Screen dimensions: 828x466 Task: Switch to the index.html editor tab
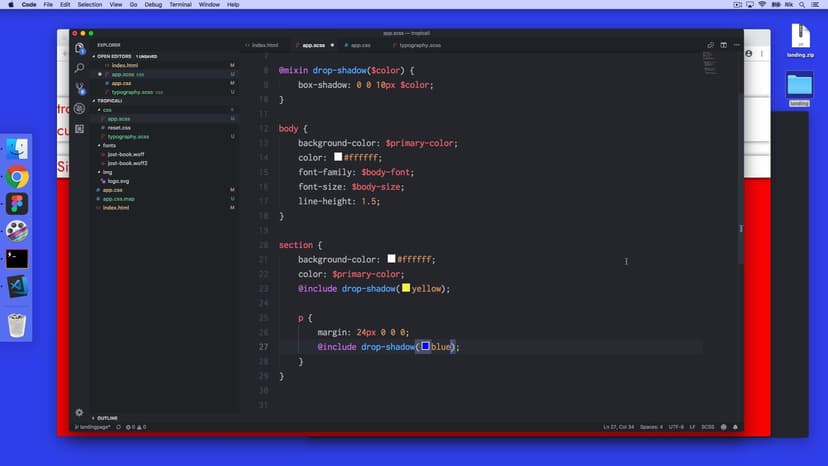pos(264,45)
